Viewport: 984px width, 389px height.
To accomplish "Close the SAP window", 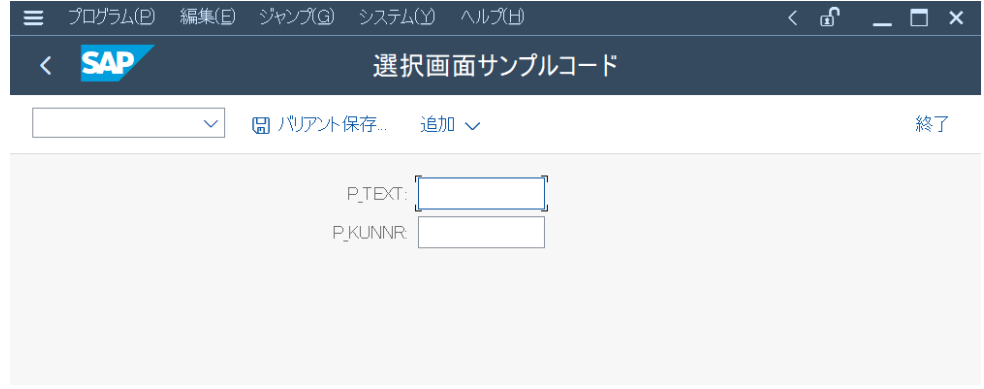I will [956, 18].
